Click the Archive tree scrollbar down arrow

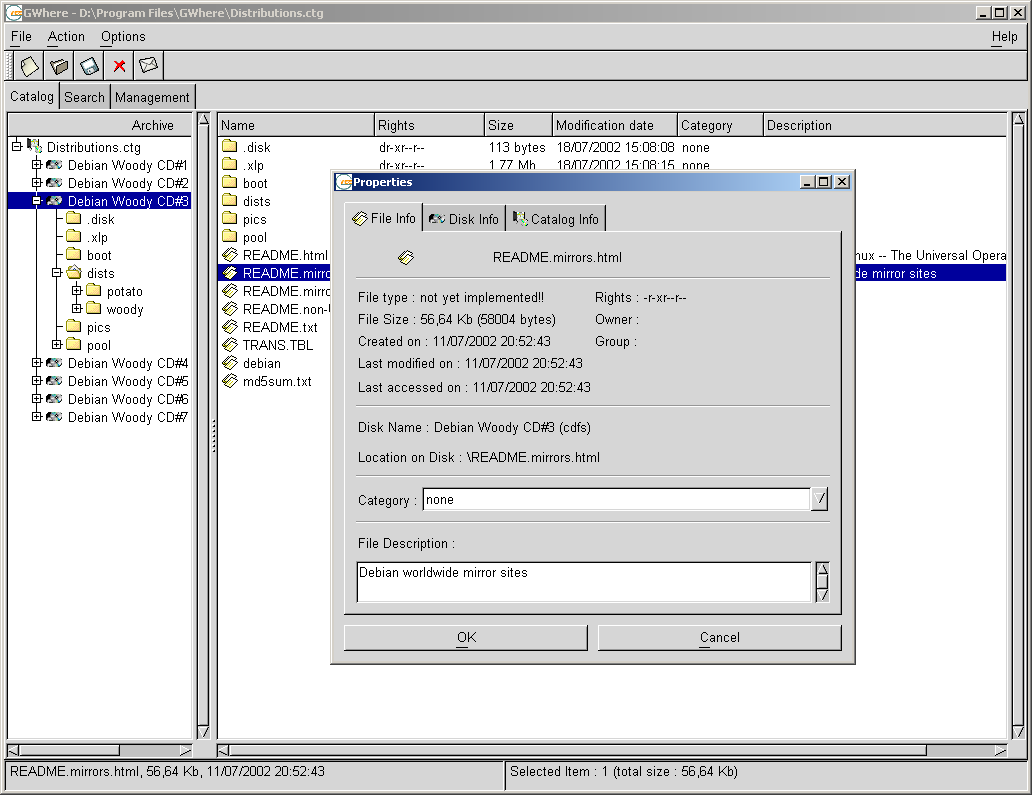pyautogui.click(x=203, y=731)
